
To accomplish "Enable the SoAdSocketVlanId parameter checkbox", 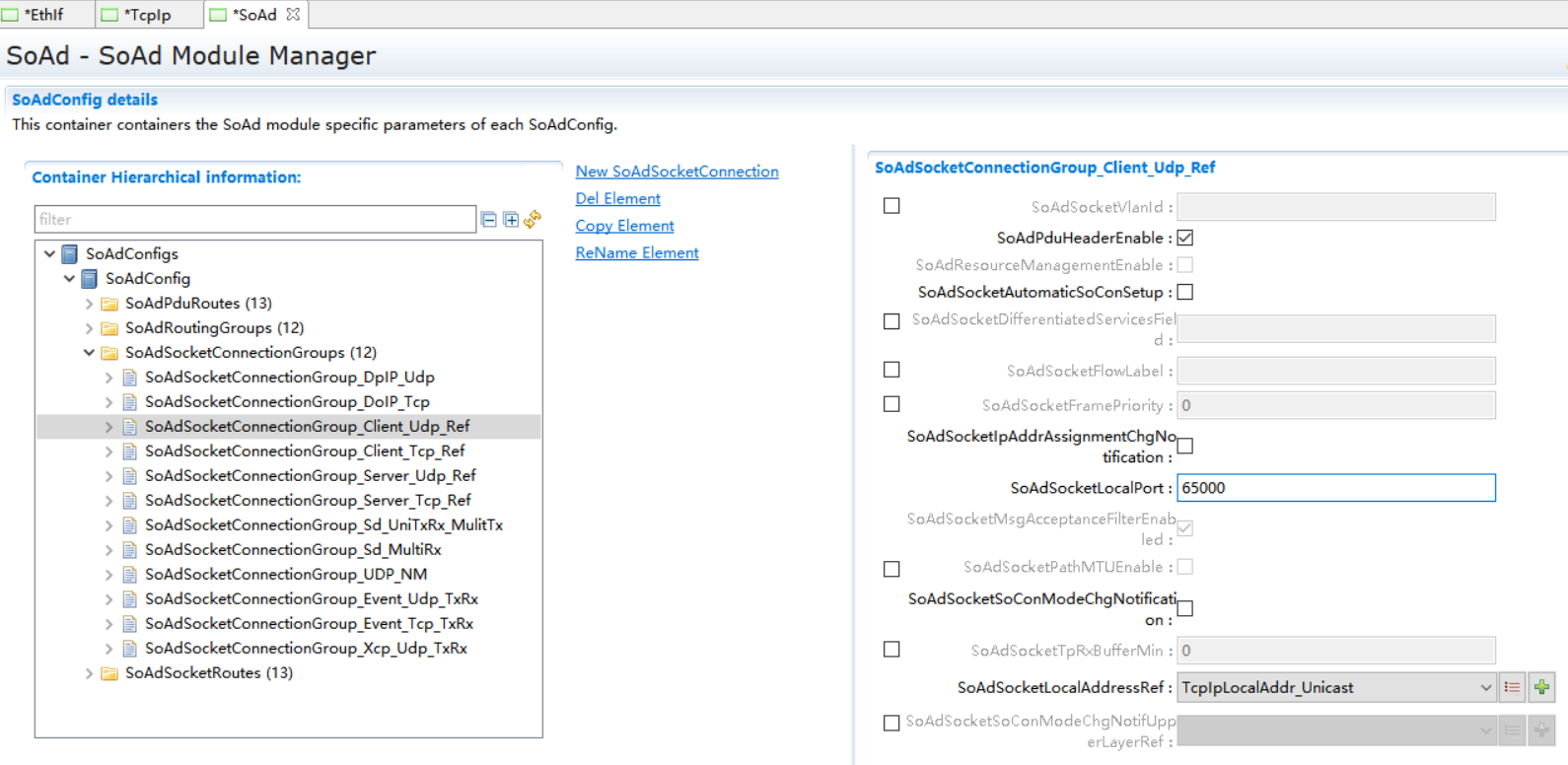I will [x=891, y=206].
